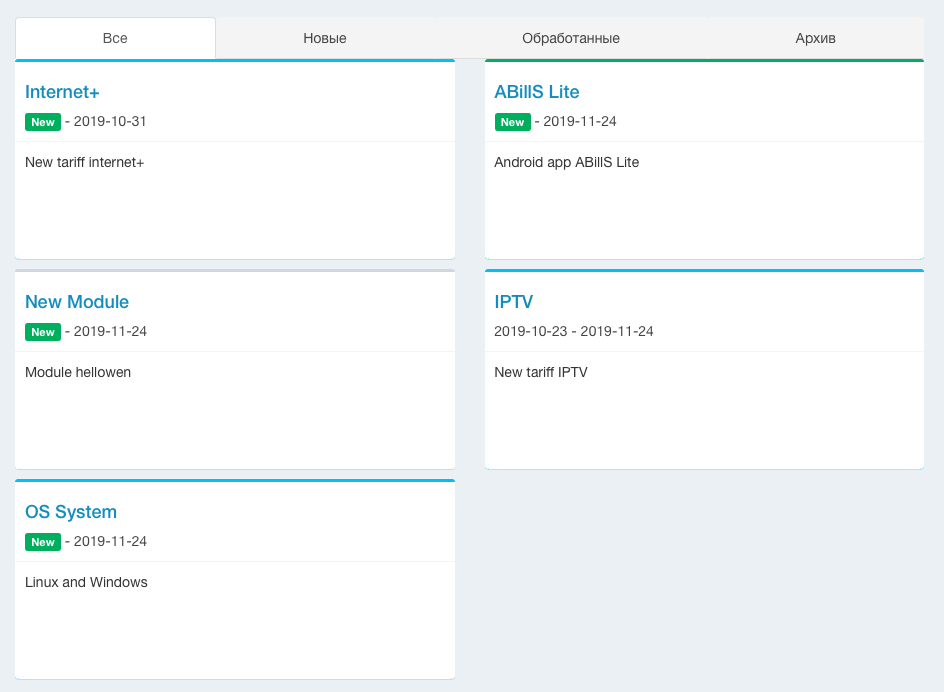Click the 'Android app ABillS Lite' description

tap(566, 162)
